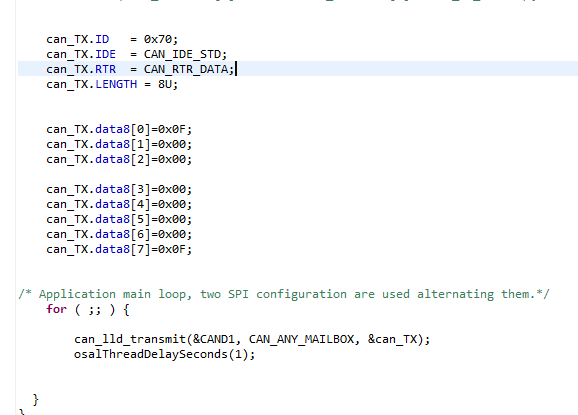Click the &can_TX argument
Image resolution: width=578 pixels, height=415 pixels.
coord(392,339)
